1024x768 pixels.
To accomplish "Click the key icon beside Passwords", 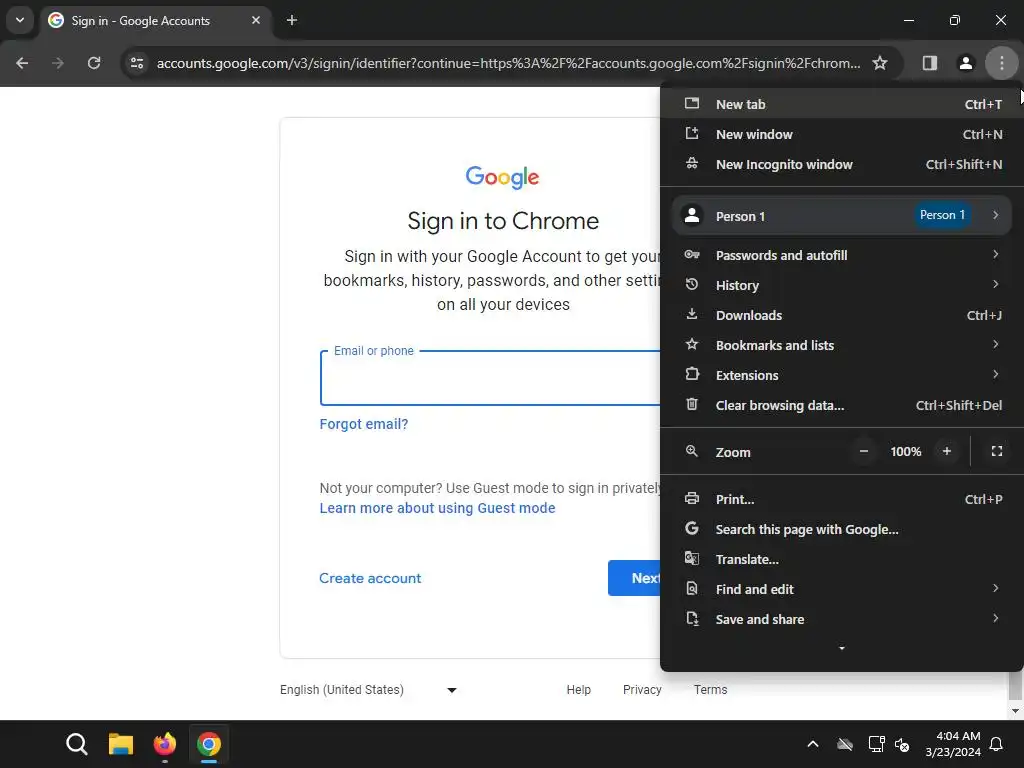I will (x=692, y=254).
